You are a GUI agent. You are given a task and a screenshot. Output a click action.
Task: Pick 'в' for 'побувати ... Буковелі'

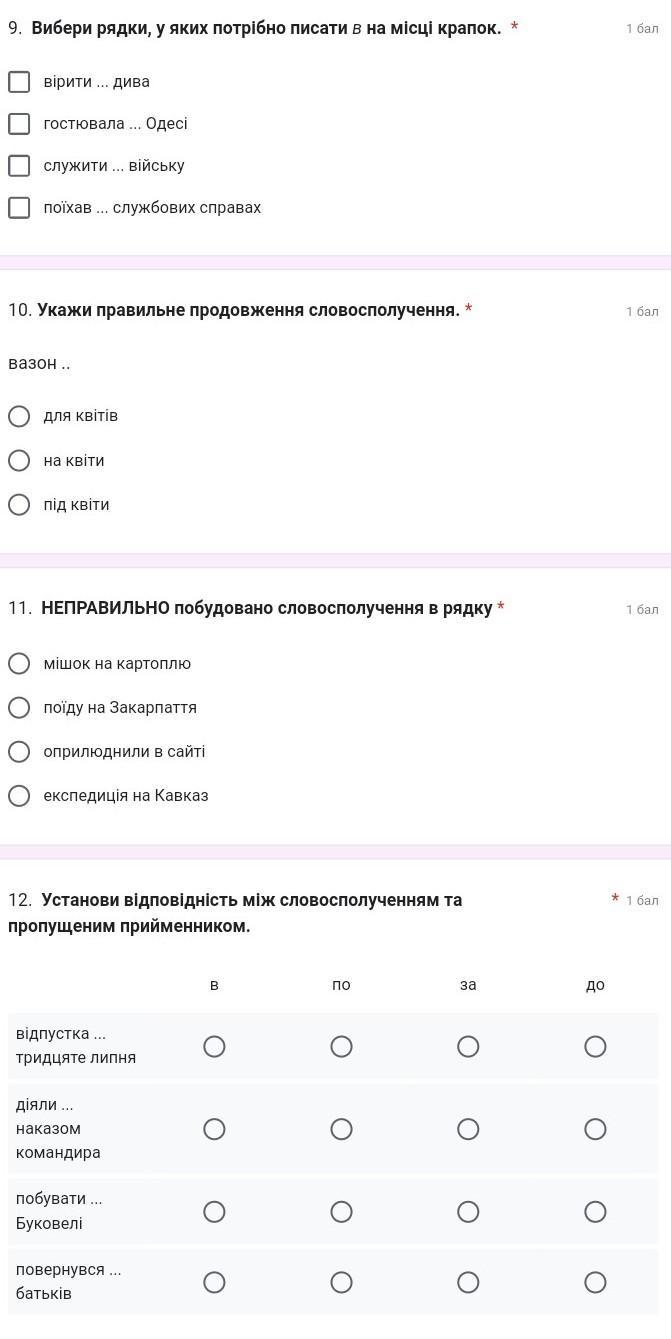point(214,1212)
